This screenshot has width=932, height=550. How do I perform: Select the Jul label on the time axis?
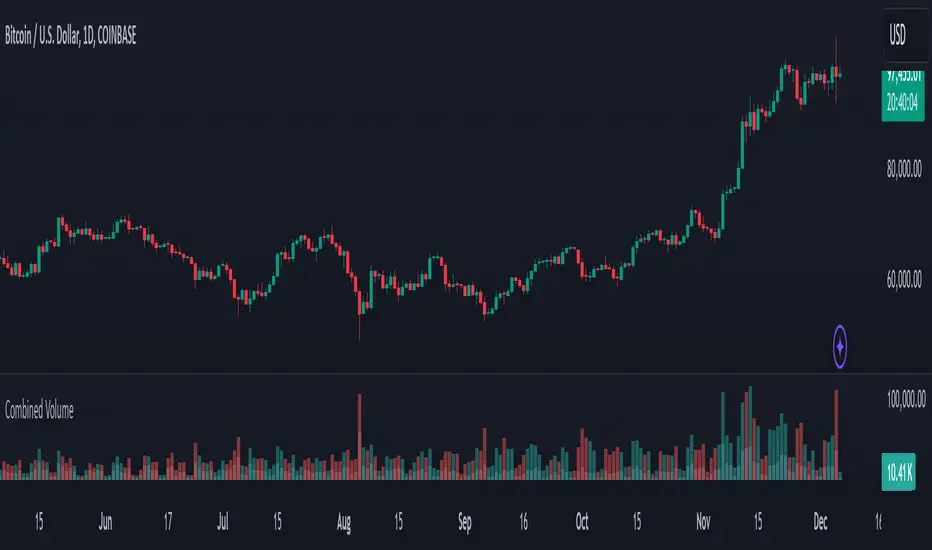[x=223, y=521]
